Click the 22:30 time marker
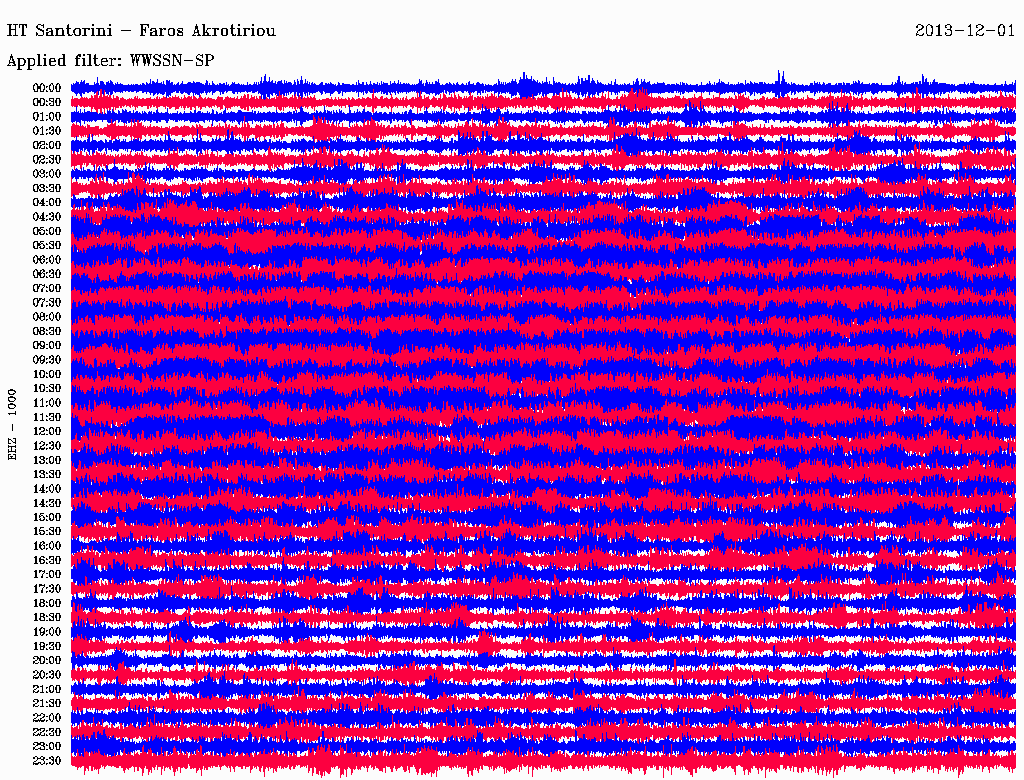1024x780 pixels. coord(47,732)
